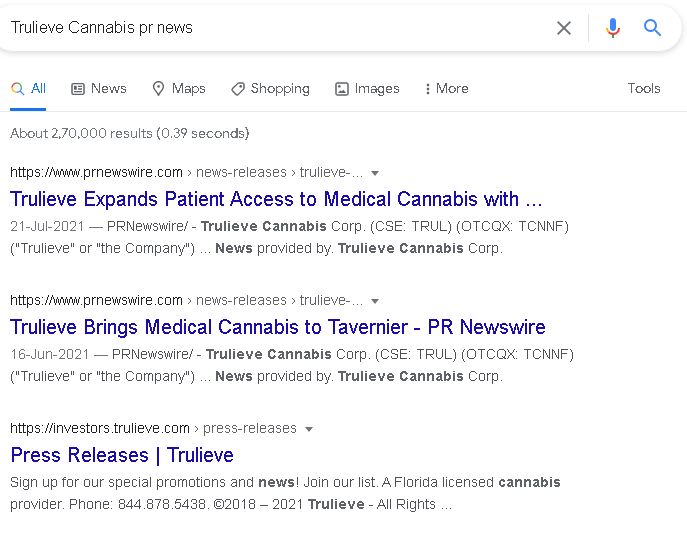Open 'Trulieve Expands Patient Access' result
687x537 pixels.
[x=276, y=199]
